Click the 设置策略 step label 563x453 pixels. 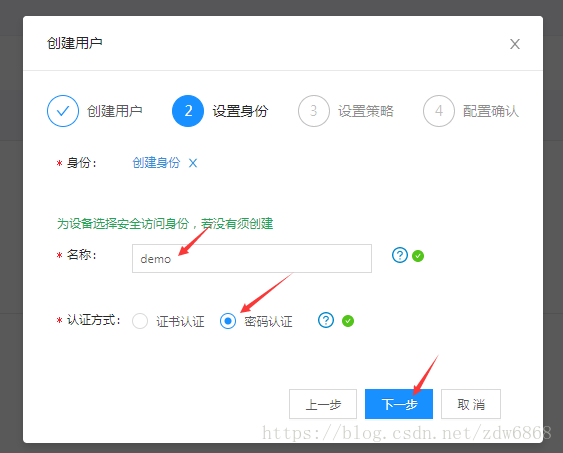pyautogui.click(x=366, y=111)
